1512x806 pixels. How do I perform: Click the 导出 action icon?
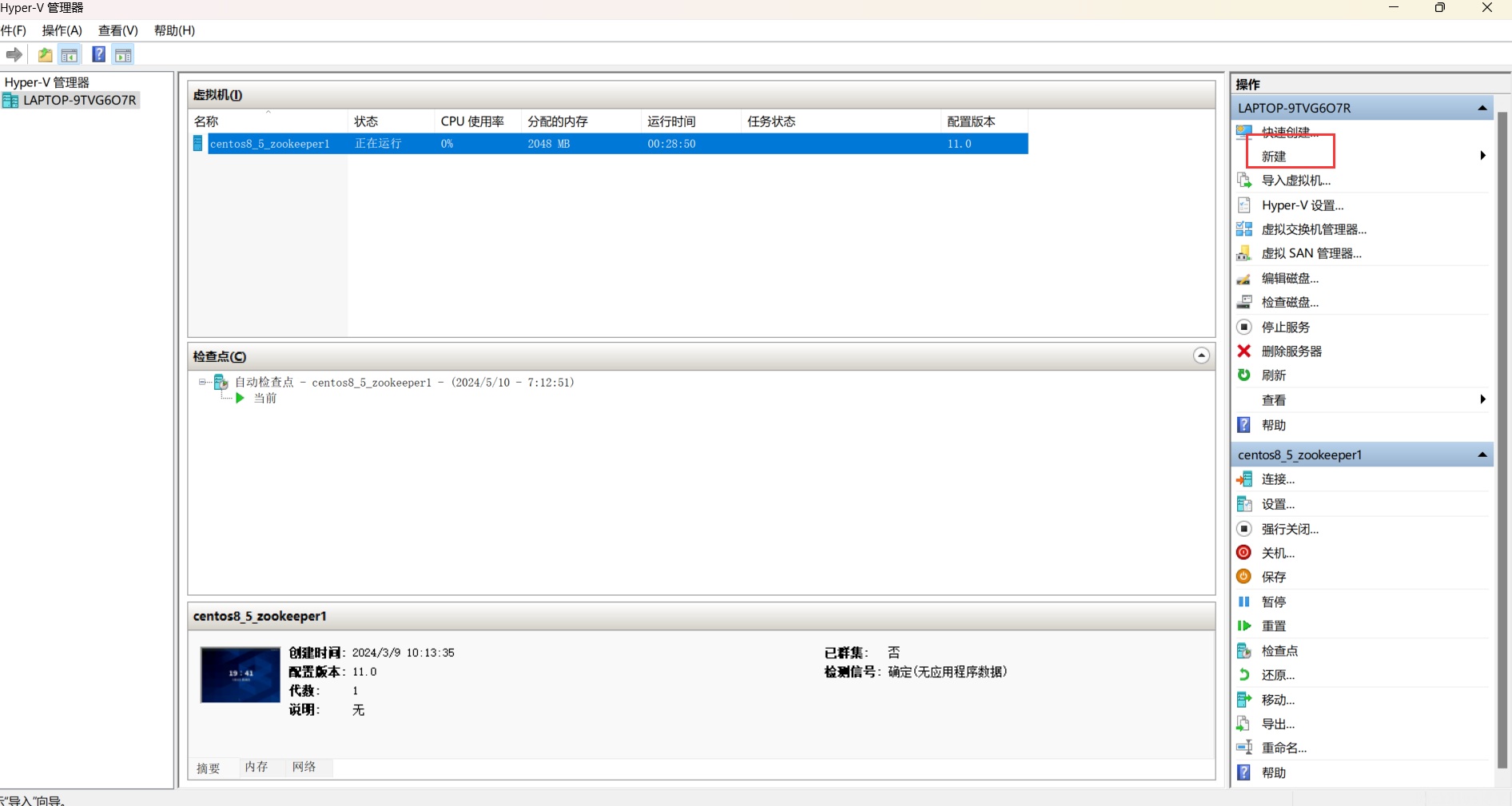1244,724
